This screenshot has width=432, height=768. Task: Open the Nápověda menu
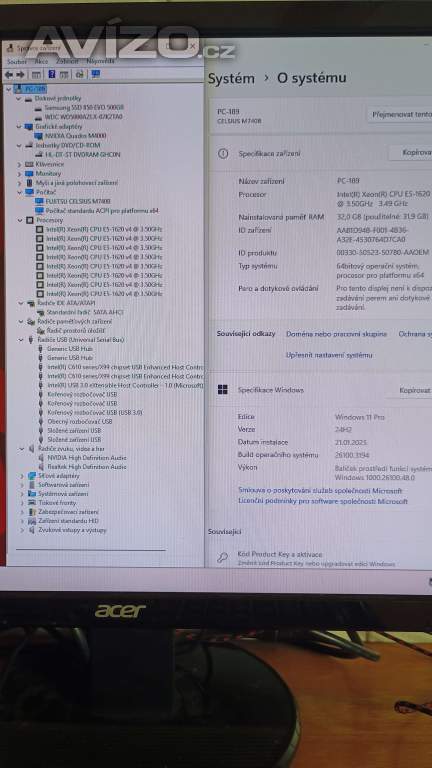(100, 61)
